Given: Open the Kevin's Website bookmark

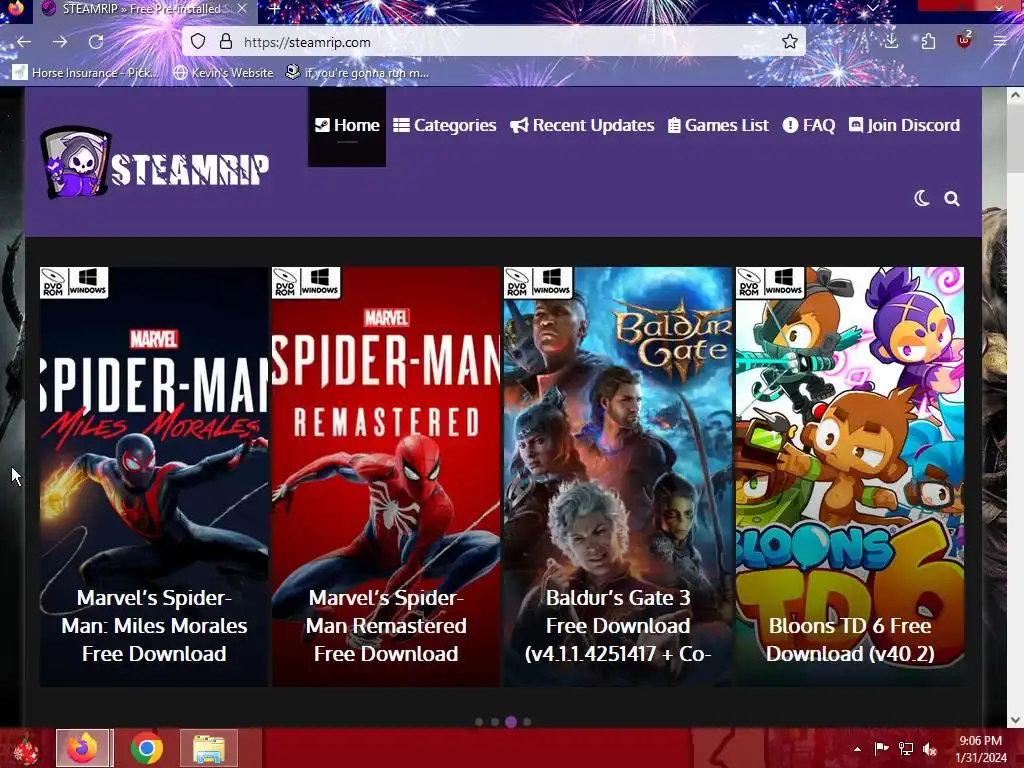Looking at the screenshot, I should tap(223, 72).
